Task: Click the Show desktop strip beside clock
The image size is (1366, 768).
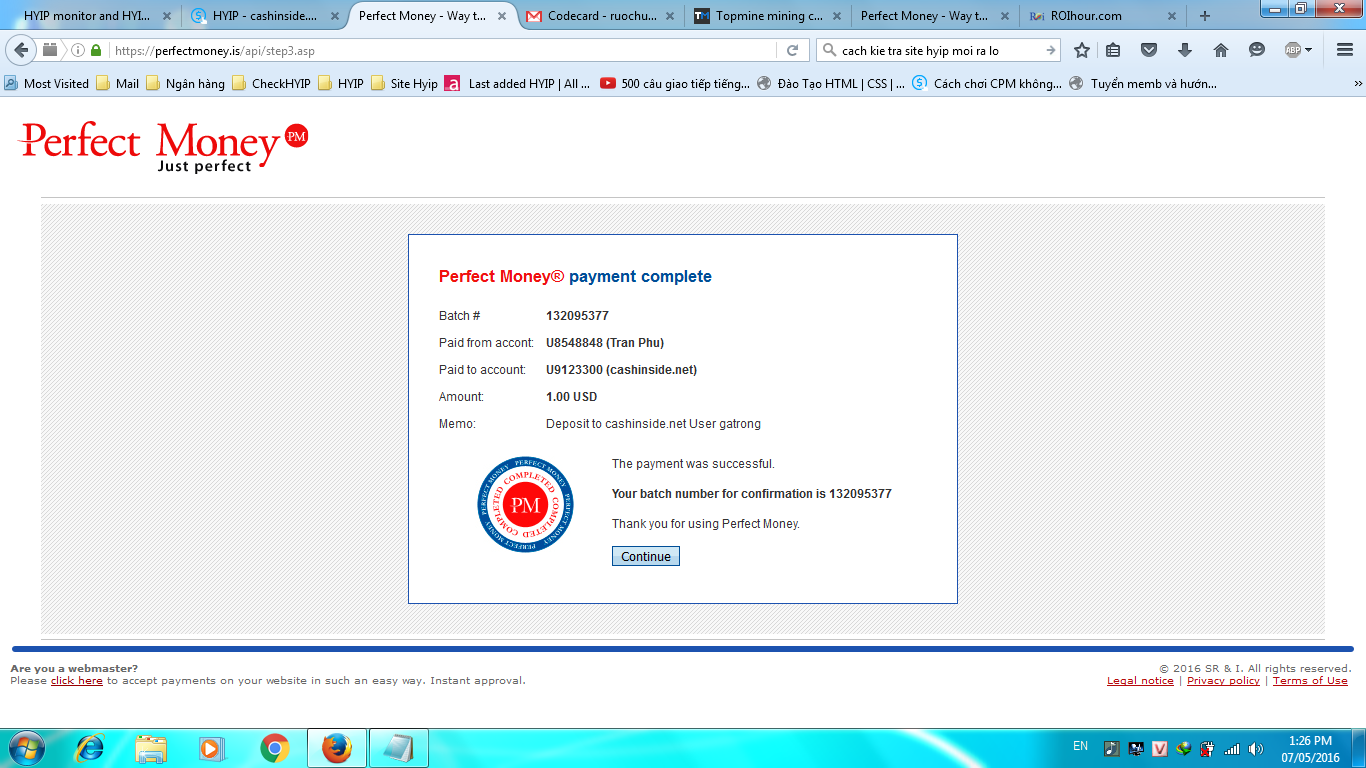Action: click(x=1359, y=748)
